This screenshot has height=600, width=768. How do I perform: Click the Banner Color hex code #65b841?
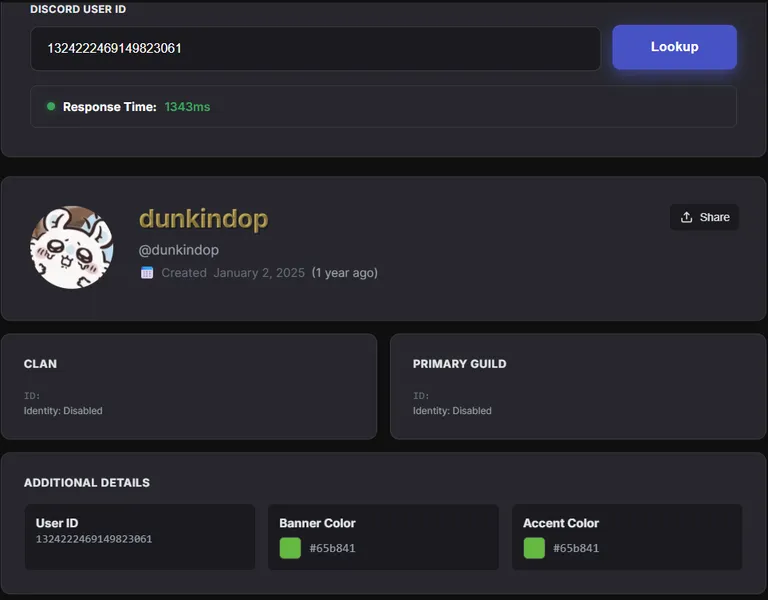point(332,548)
